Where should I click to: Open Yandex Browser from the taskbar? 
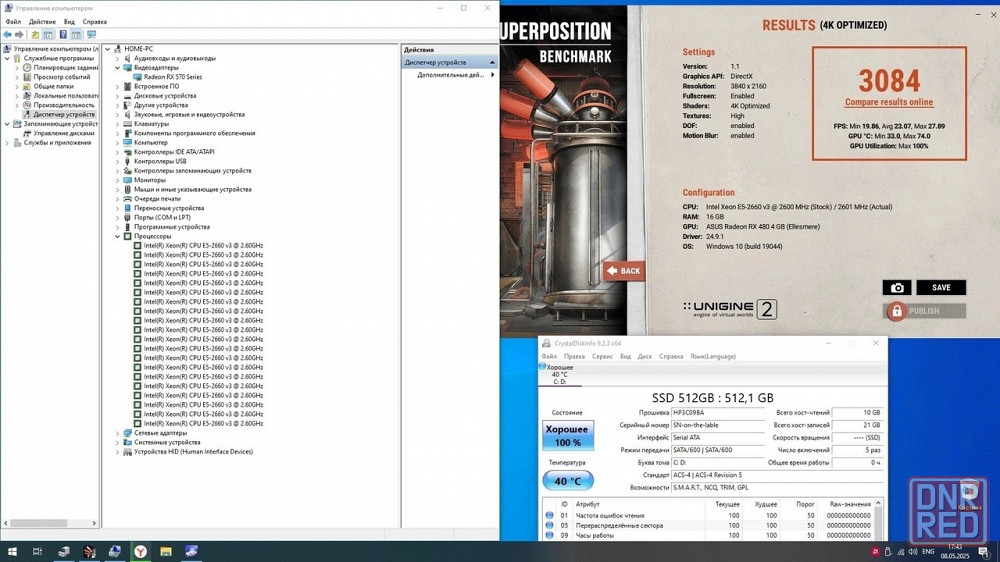(x=140, y=552)
